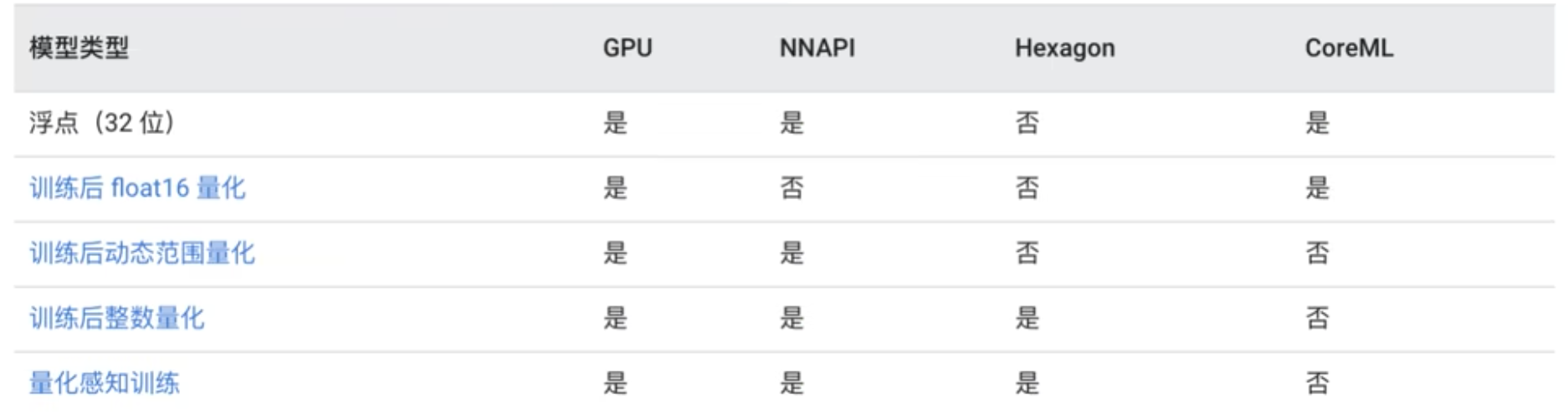
Task: Click the 训练后整数量化 link
Action: click(116, 318)
